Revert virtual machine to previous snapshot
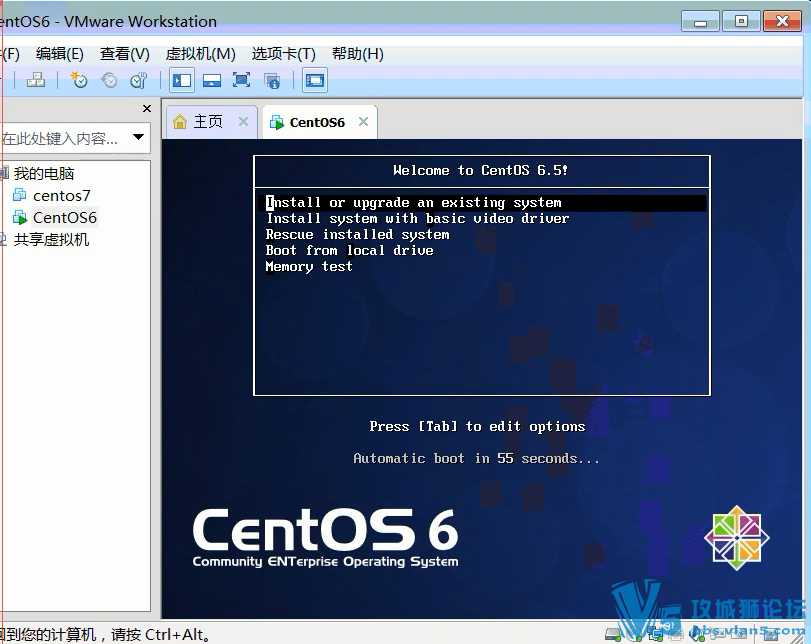The height and width of the screenshot is (644, 811). [109, 80]
